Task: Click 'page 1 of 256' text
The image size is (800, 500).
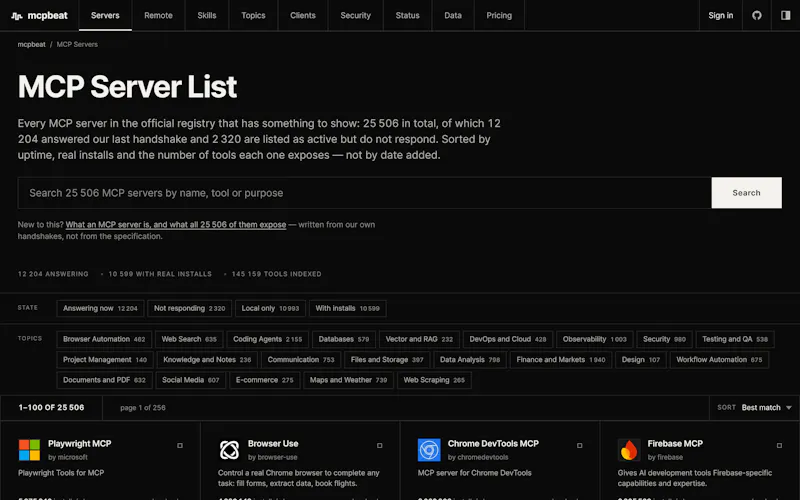Action: (143, 408)
